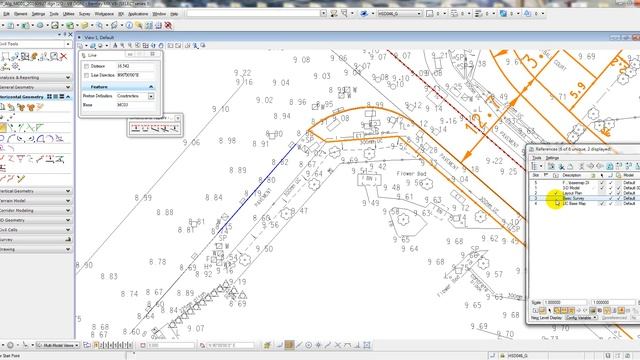Click View Next icon in View 1 toolbar
This screenshot has height=360, width=640.
point(178,46)
